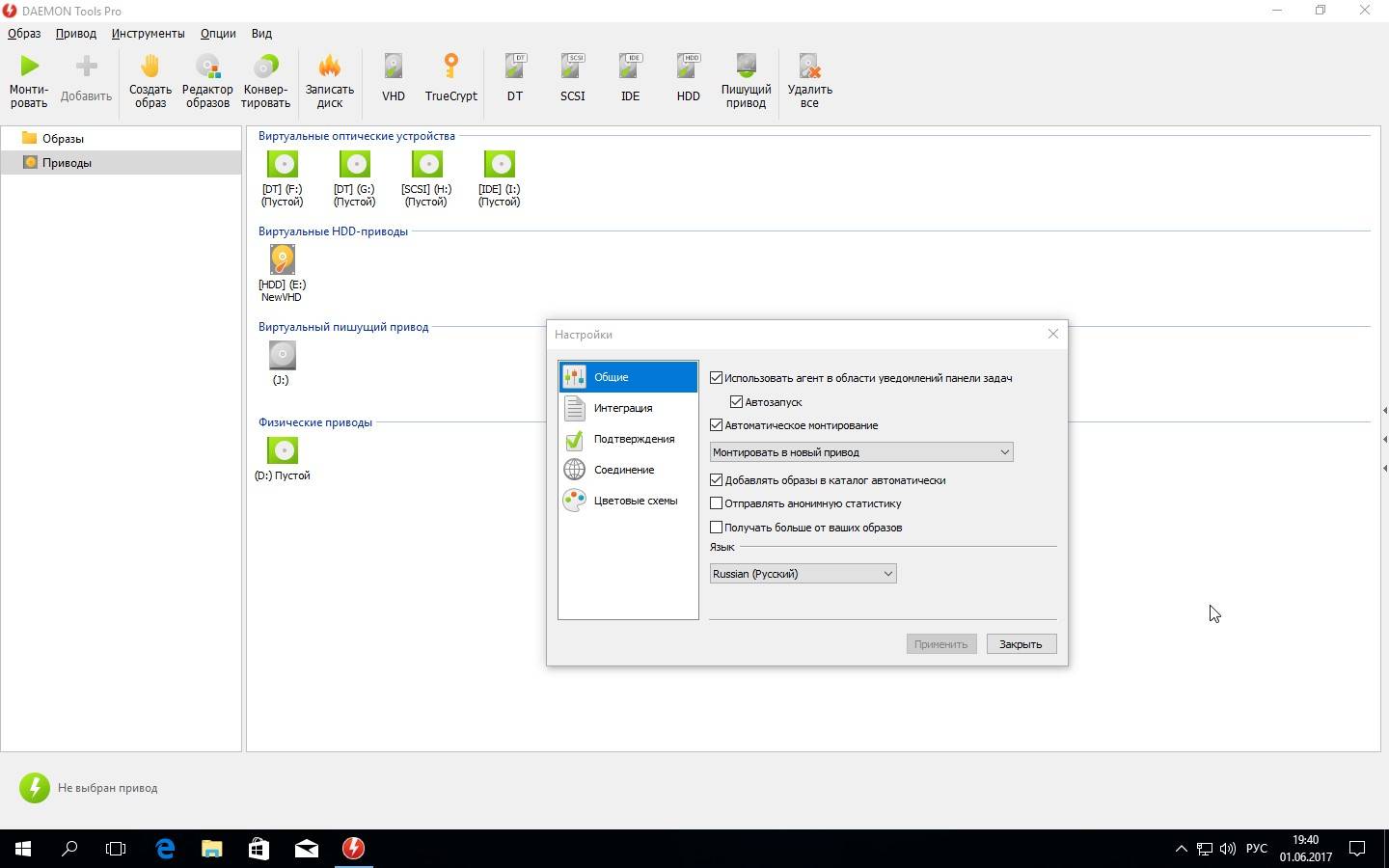Select the [IDE] (I:) virtual drive
Screen dimensions: 1389x868
click(x=499, y=178)
